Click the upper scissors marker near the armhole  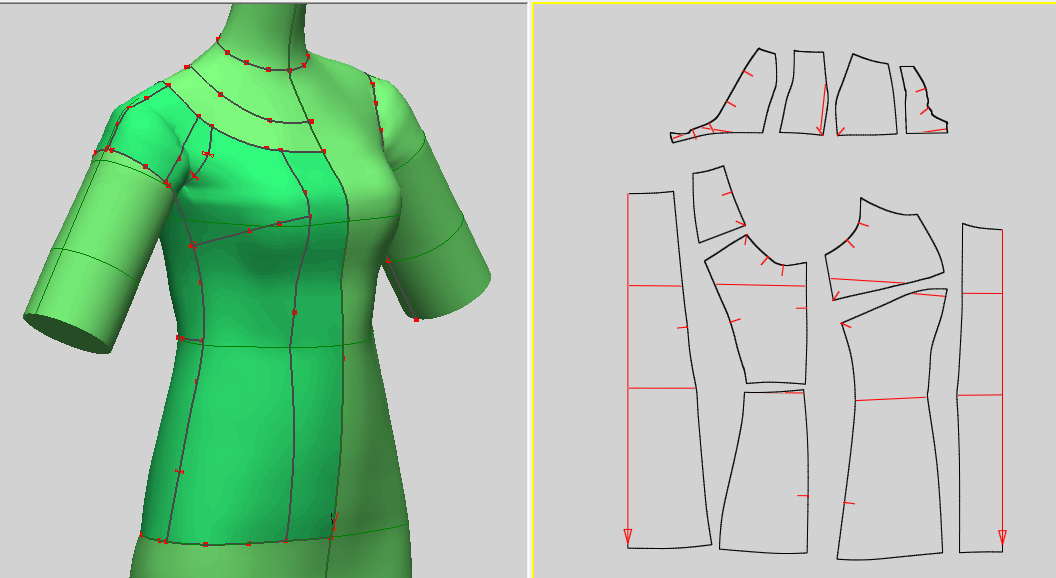pyautogui.click(x=207, y=155)
